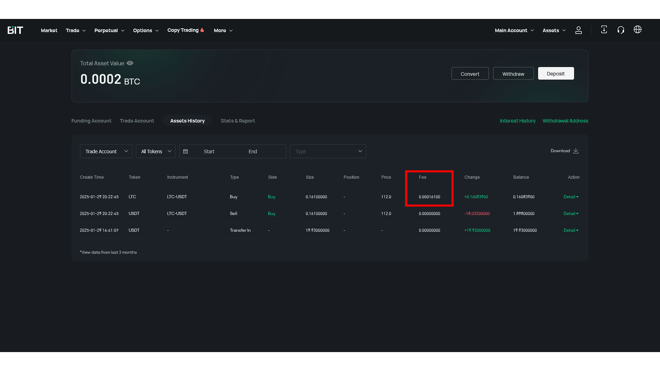Open the Assets dropdown in header

tap(554, 30)
